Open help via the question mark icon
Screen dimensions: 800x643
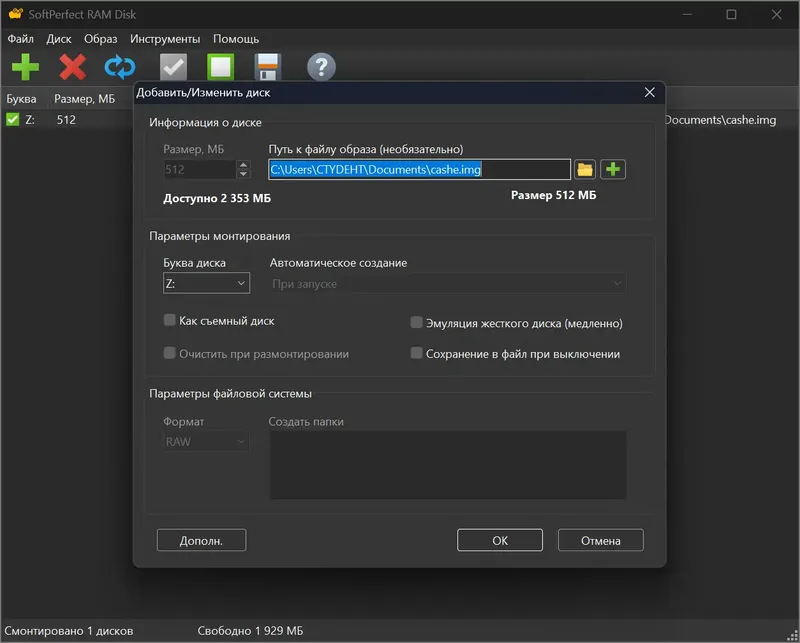point(321,67)
